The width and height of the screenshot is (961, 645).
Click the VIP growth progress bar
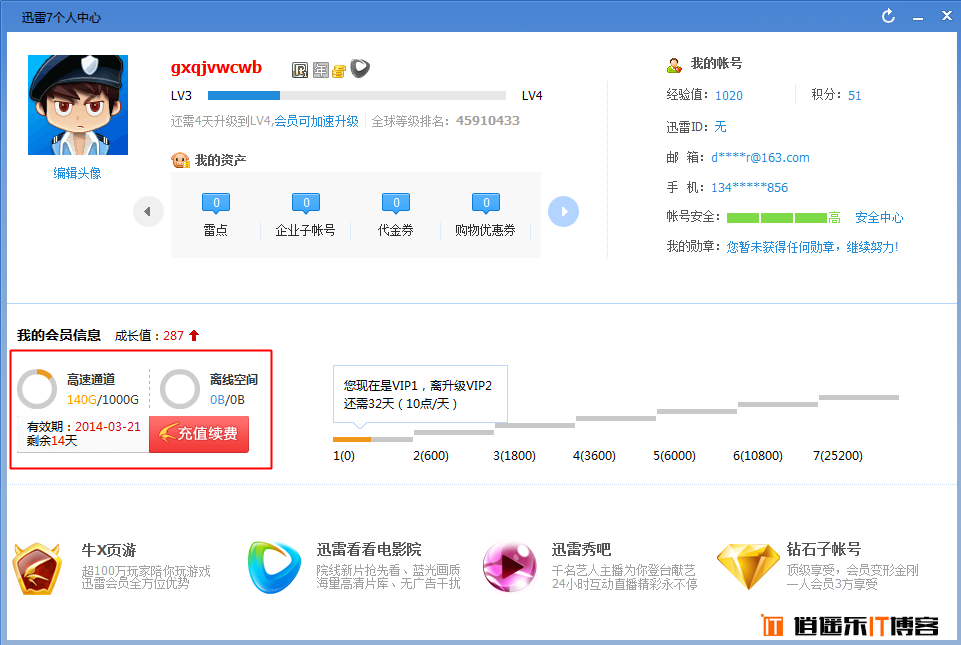[x=373, y=439]
